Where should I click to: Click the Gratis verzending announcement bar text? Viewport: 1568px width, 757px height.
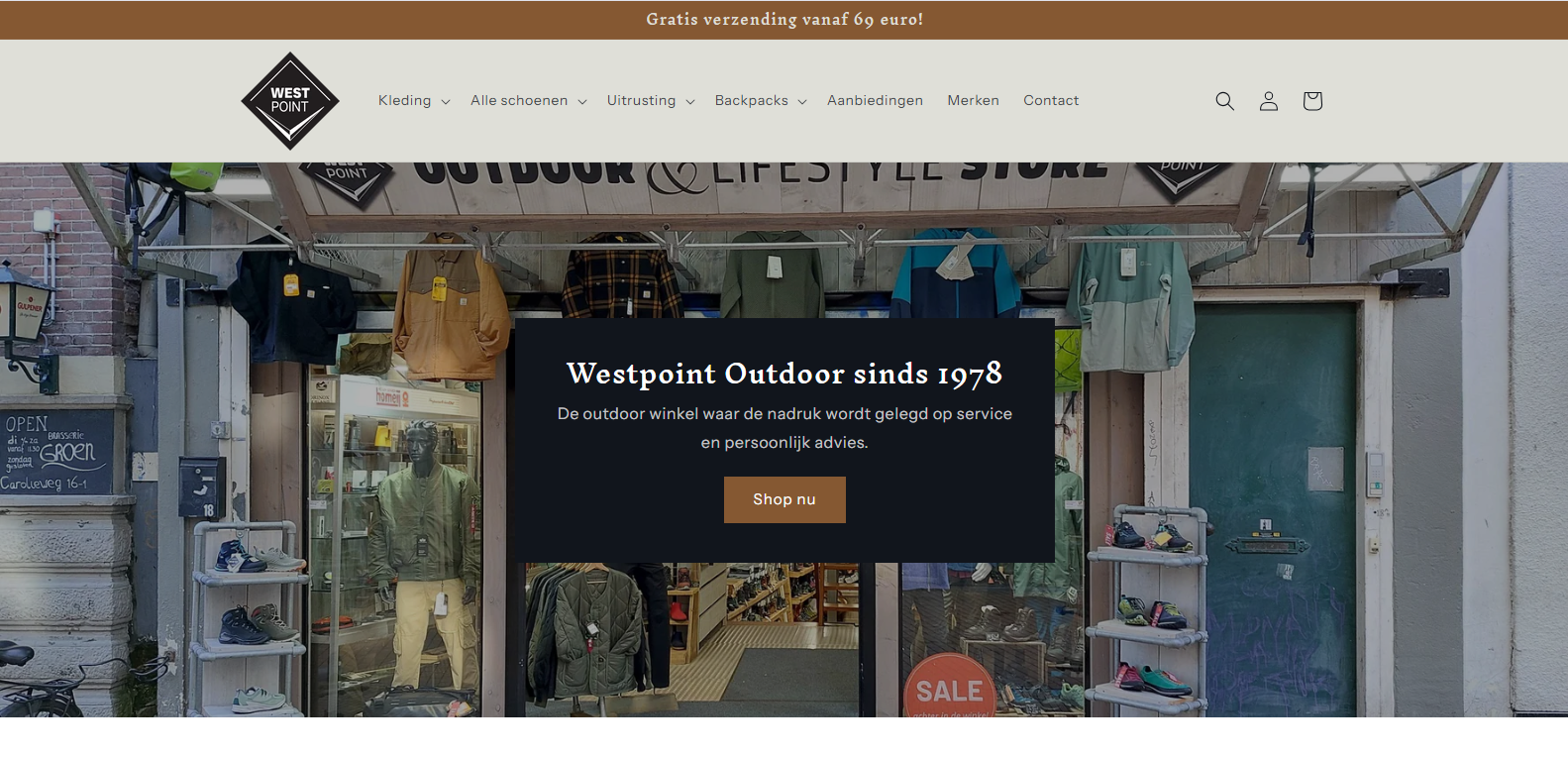(784, 19)
